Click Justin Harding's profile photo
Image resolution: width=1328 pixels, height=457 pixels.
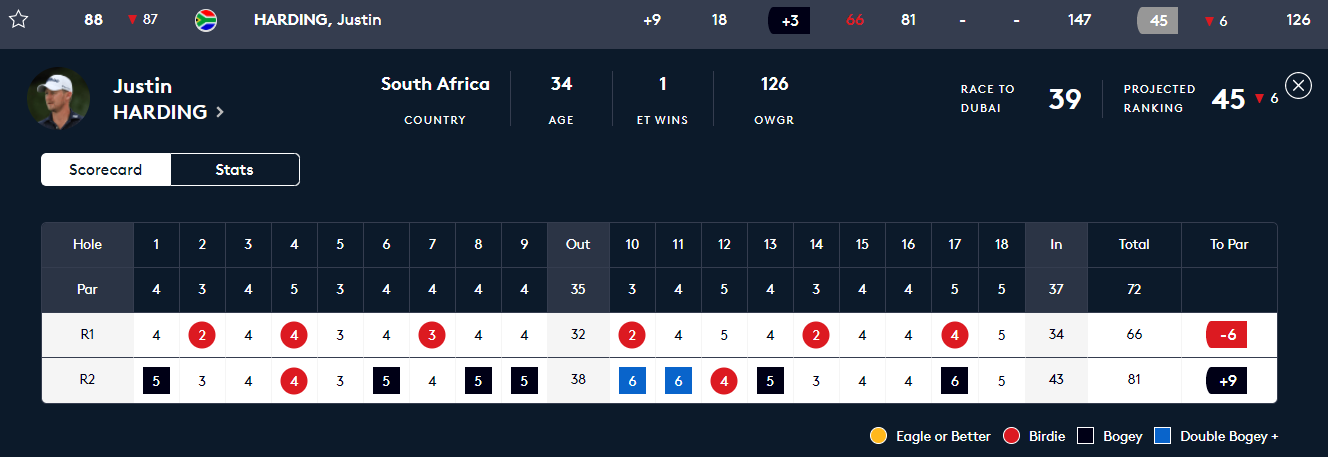click(58, 98)
